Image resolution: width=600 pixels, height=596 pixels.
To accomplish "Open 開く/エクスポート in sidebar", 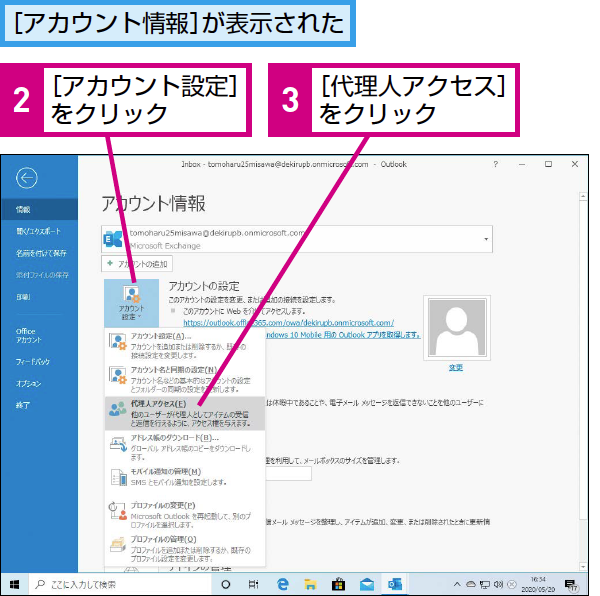I will 39,231.
